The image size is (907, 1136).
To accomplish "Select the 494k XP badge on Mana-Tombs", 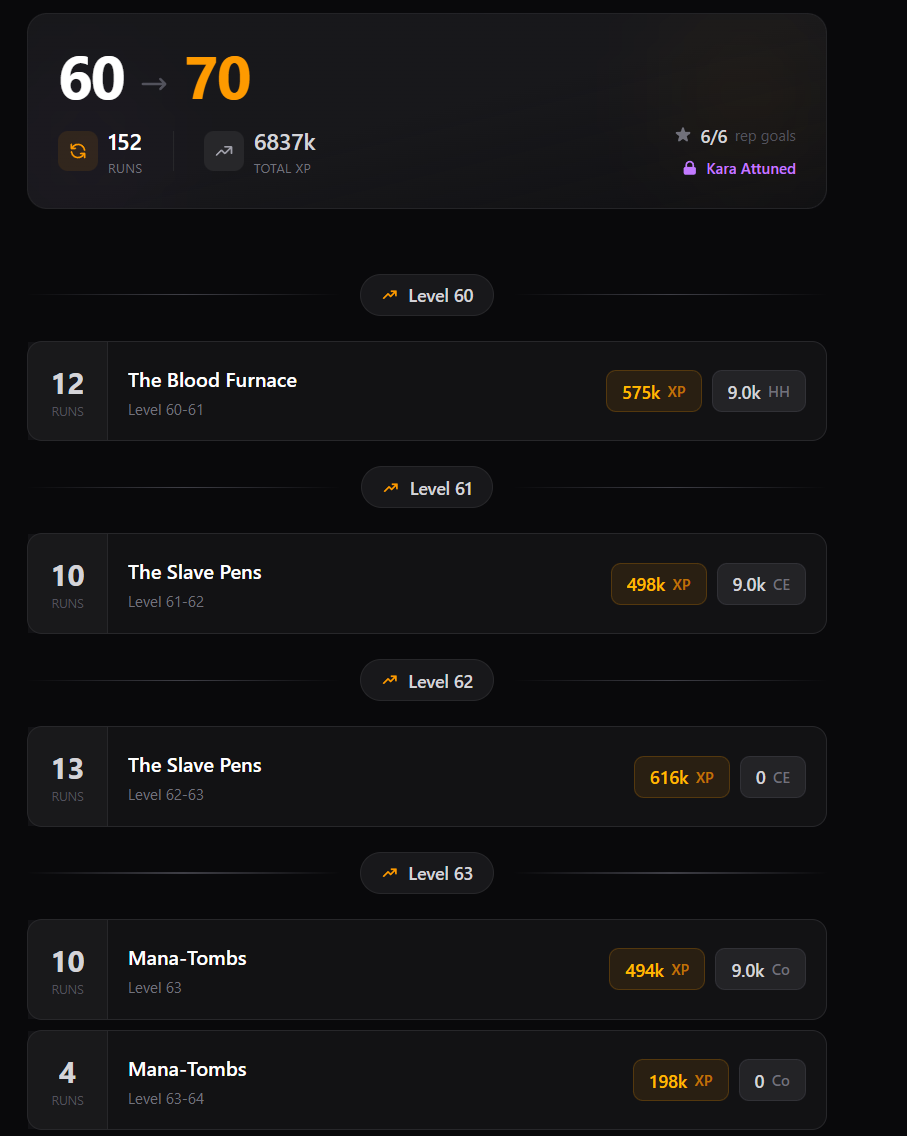I will [656, 969].
